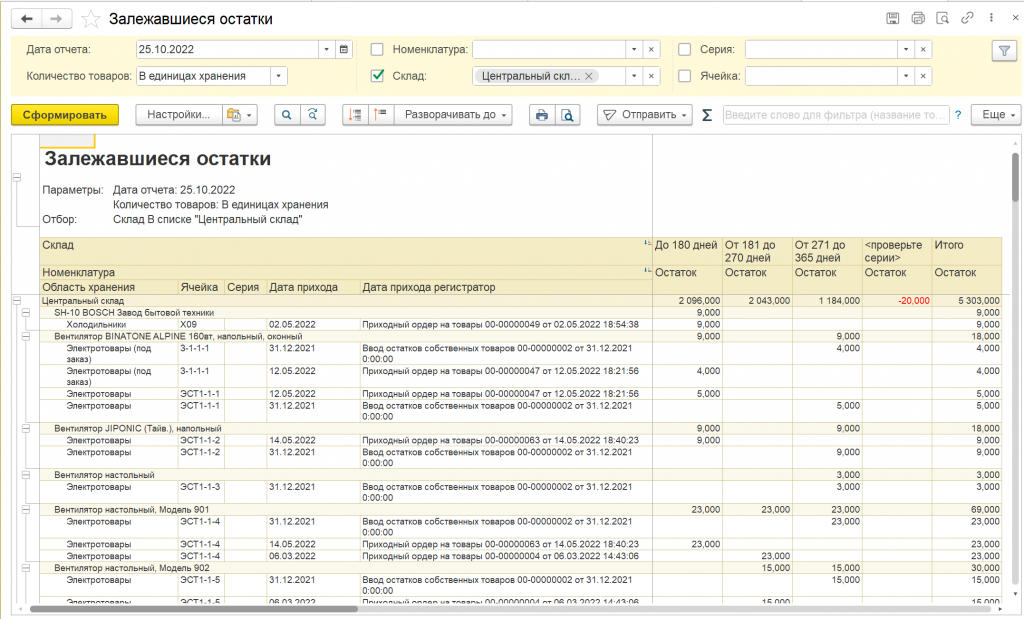Uncheck the Склад filter checkbox
The height and width of the screenshot is (619, 1024).
377,75
